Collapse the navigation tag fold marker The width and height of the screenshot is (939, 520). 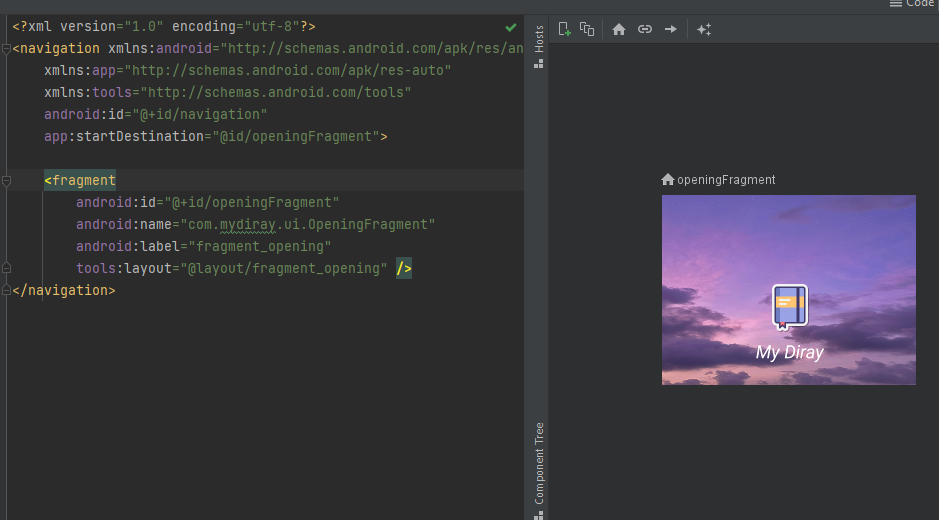[6, 49]
